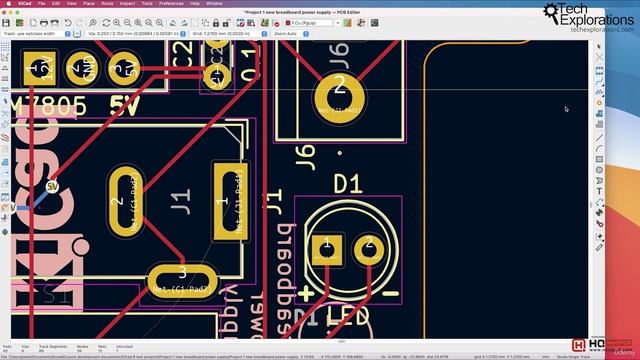Rotate selection clockwise
Viewport: 640px width, 360px height.
click(x=184, y=23)
